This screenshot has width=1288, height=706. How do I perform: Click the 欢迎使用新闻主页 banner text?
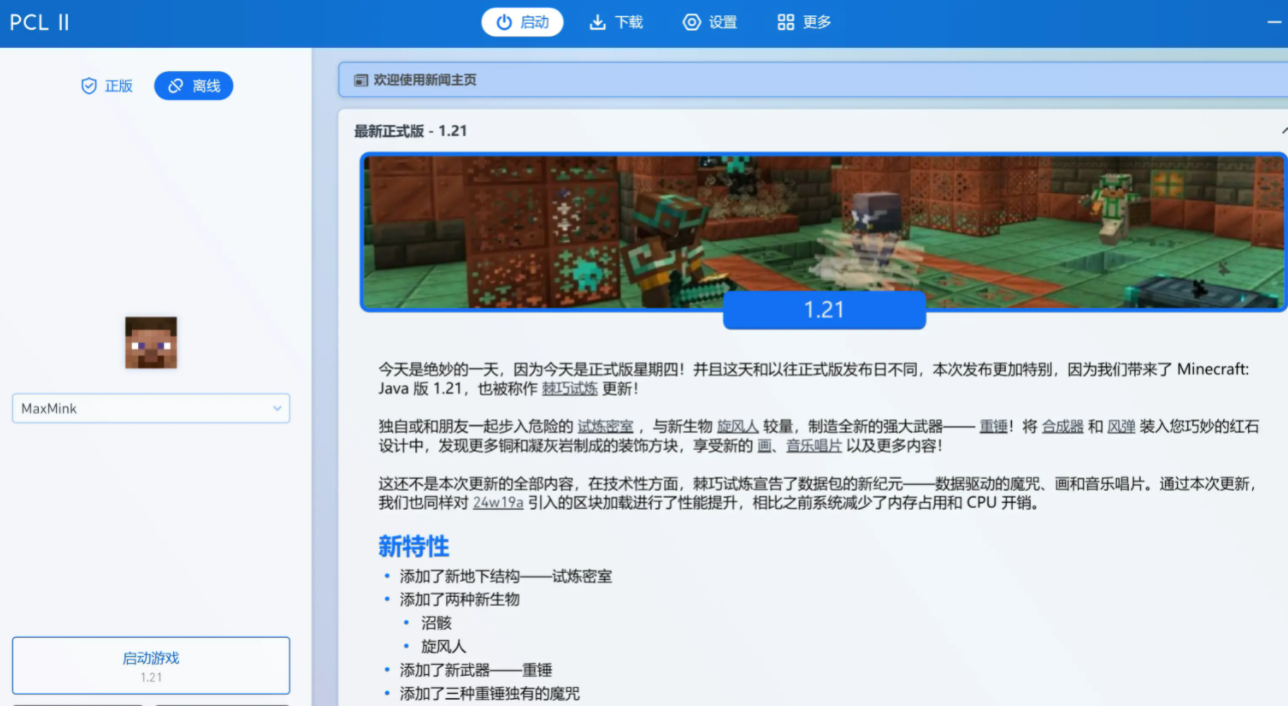click(425, 80)
